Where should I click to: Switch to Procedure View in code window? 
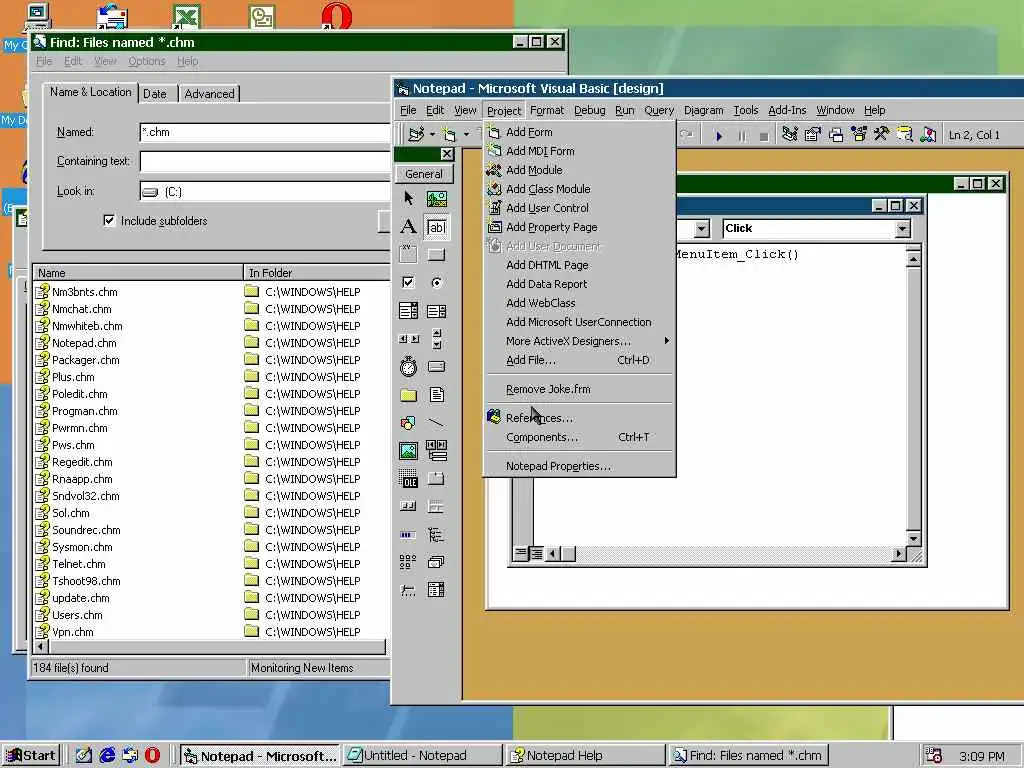click(520, 554)
